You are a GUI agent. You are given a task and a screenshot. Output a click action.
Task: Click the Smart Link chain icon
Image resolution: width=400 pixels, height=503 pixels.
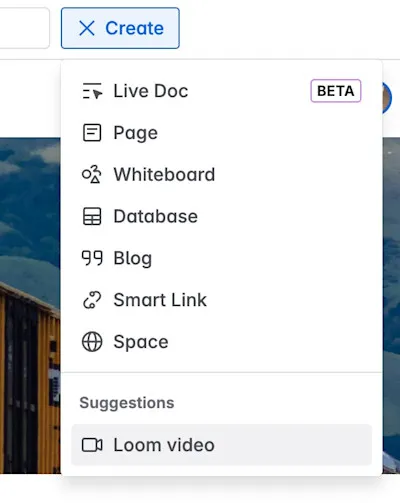click(92, 300)
